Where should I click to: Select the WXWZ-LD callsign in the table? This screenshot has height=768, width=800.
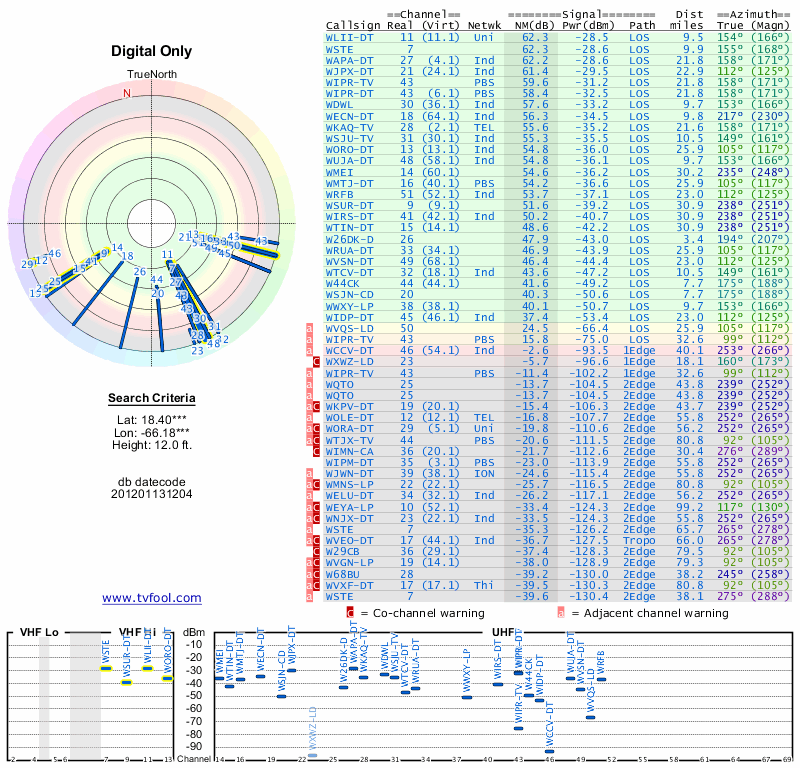coord(349,361)
